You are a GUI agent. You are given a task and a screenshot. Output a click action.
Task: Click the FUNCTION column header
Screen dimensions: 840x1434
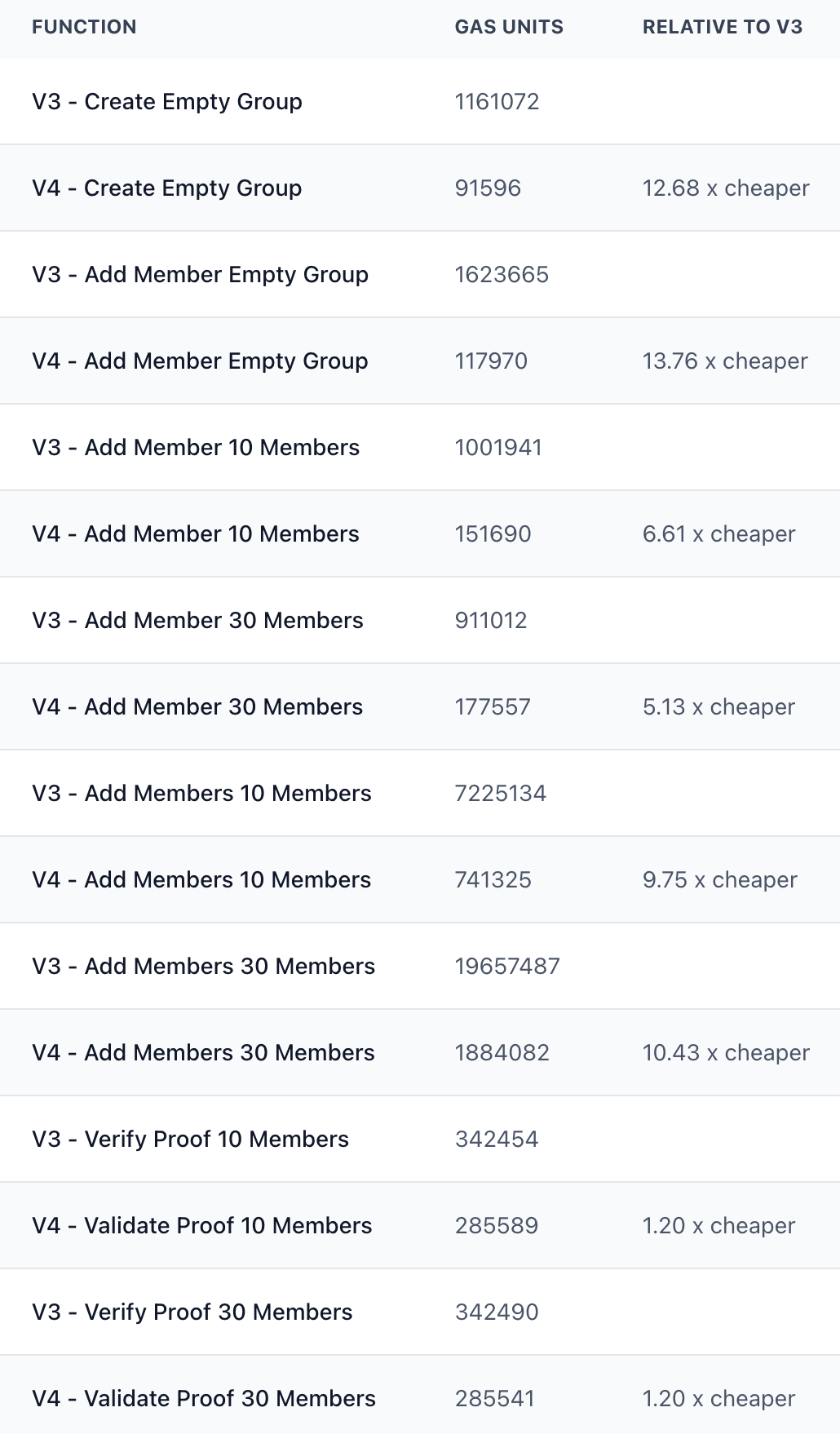[84, 27]
